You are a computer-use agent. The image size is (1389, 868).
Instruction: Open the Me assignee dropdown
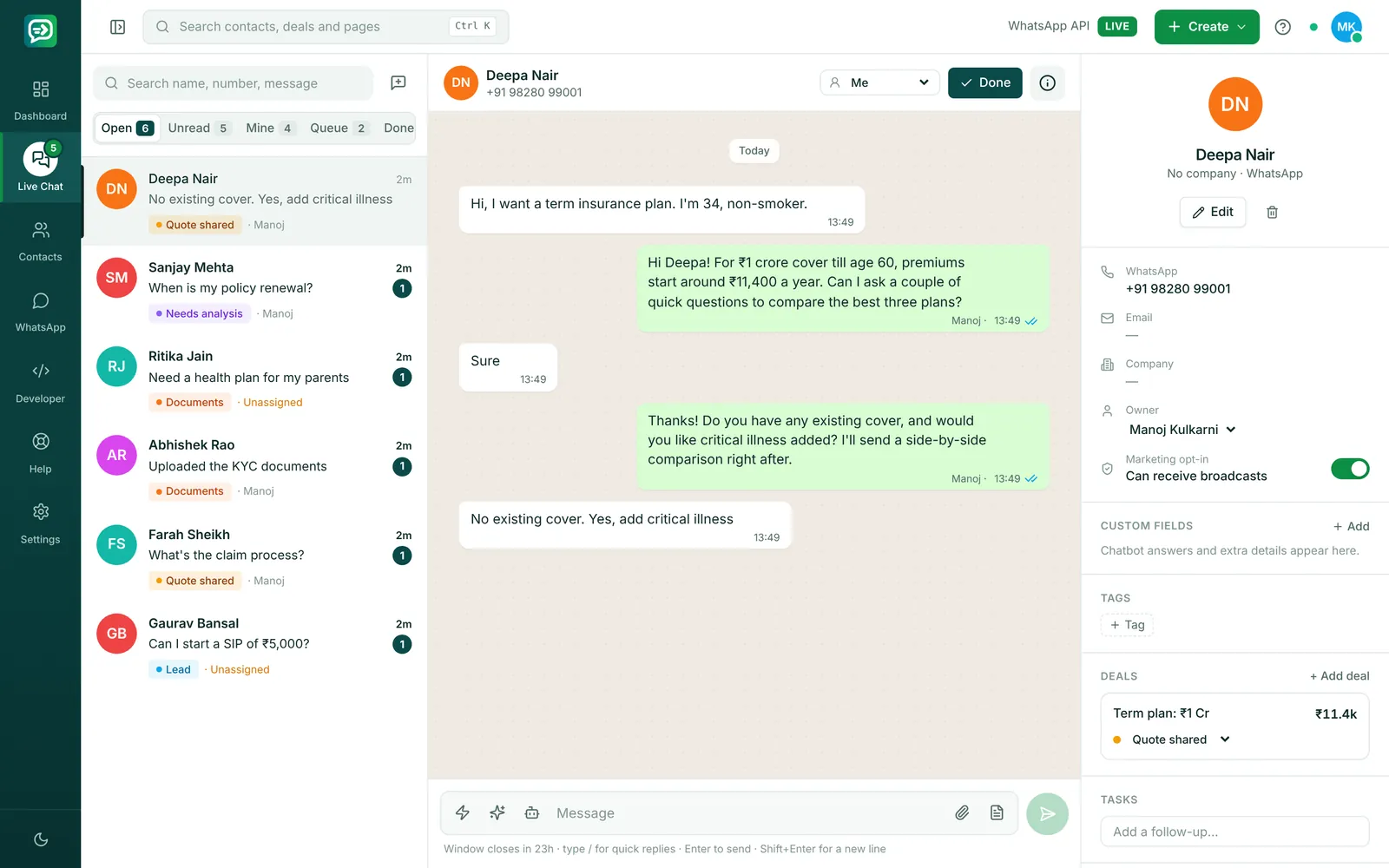[x=879, y=82]
